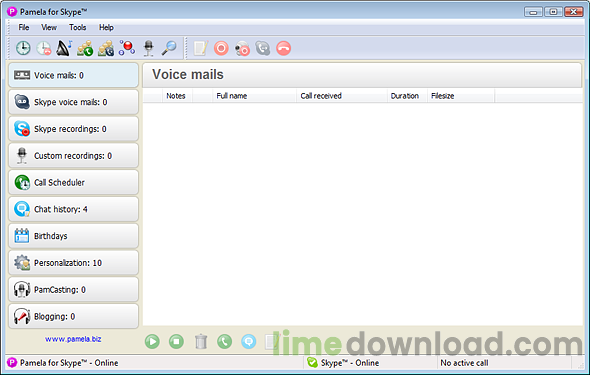Open chat with the blue speech bubble icon
Viewport: 590px width, 375px height.
249,342
